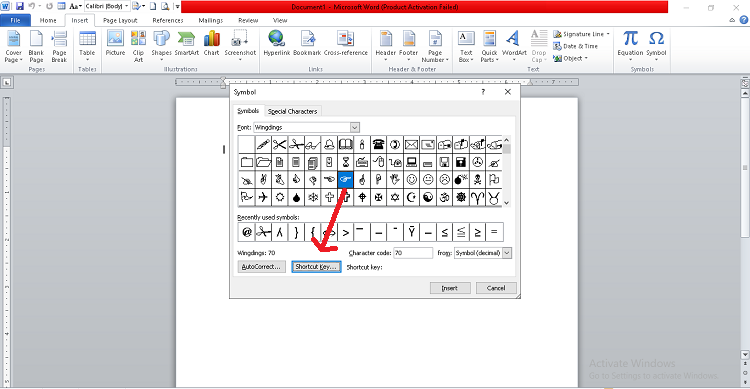The width and height of the screenshot is (750, 389).
Task: Click the Shortcut Key button
Action: [316, 267]
